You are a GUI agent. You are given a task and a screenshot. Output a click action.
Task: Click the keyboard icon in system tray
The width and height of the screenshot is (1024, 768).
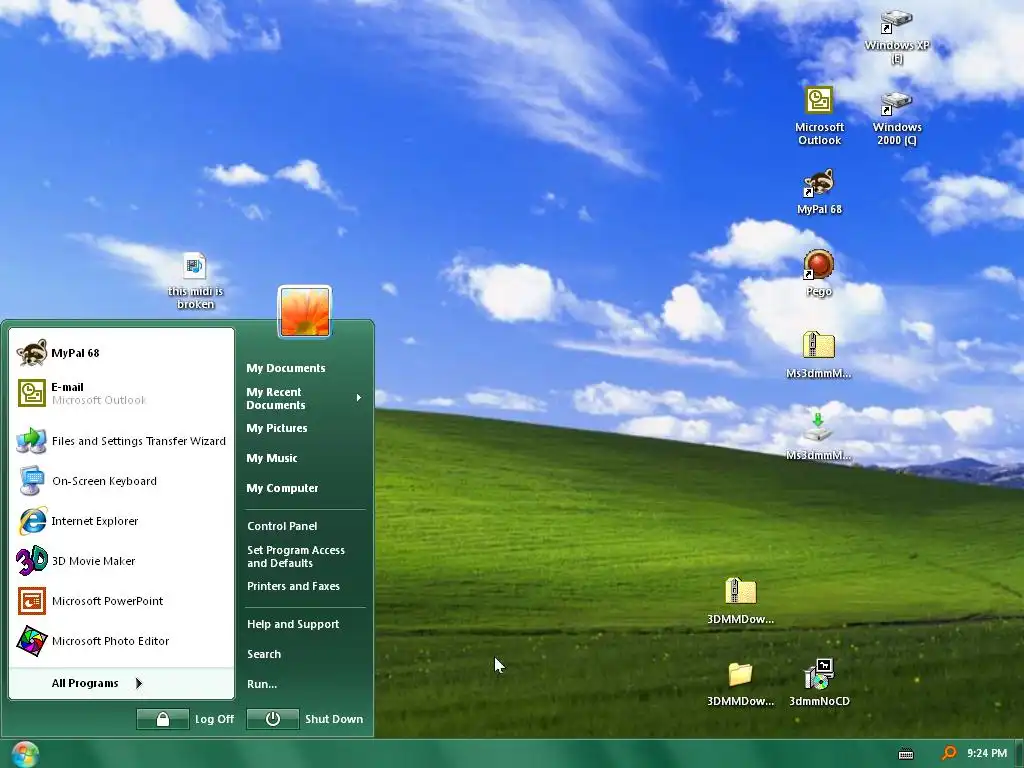(906, 754)
